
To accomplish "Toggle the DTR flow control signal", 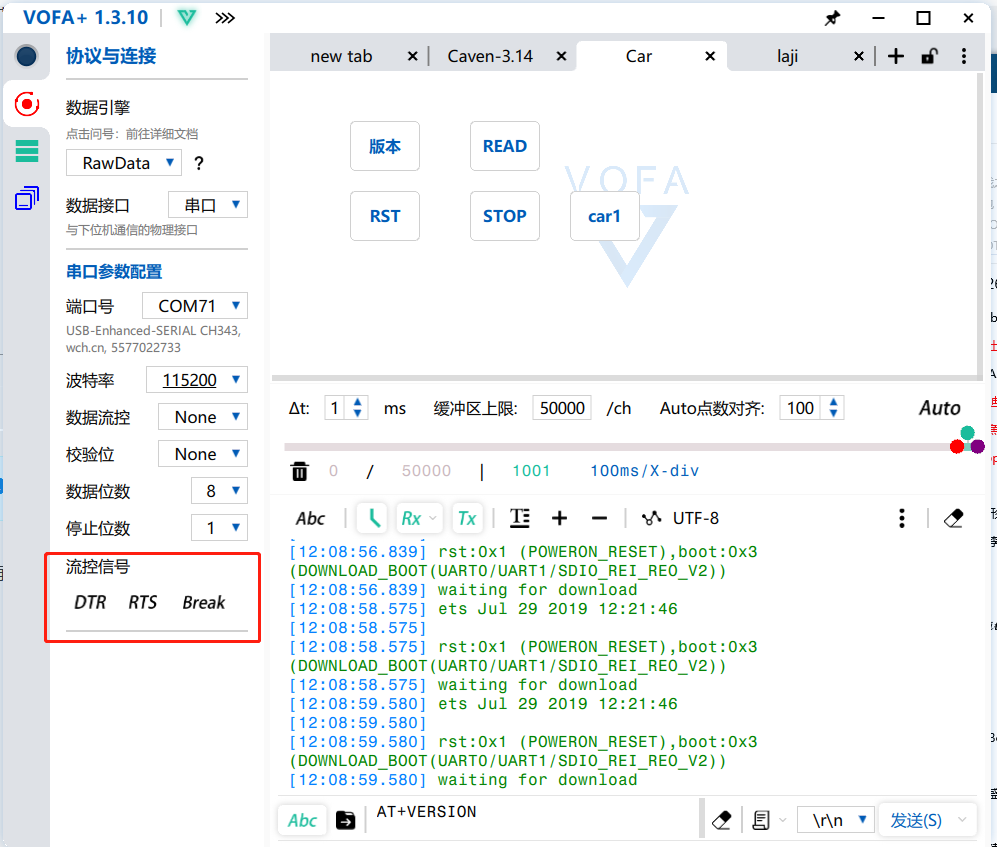I will pyautogui.click(x=90, y=603).
